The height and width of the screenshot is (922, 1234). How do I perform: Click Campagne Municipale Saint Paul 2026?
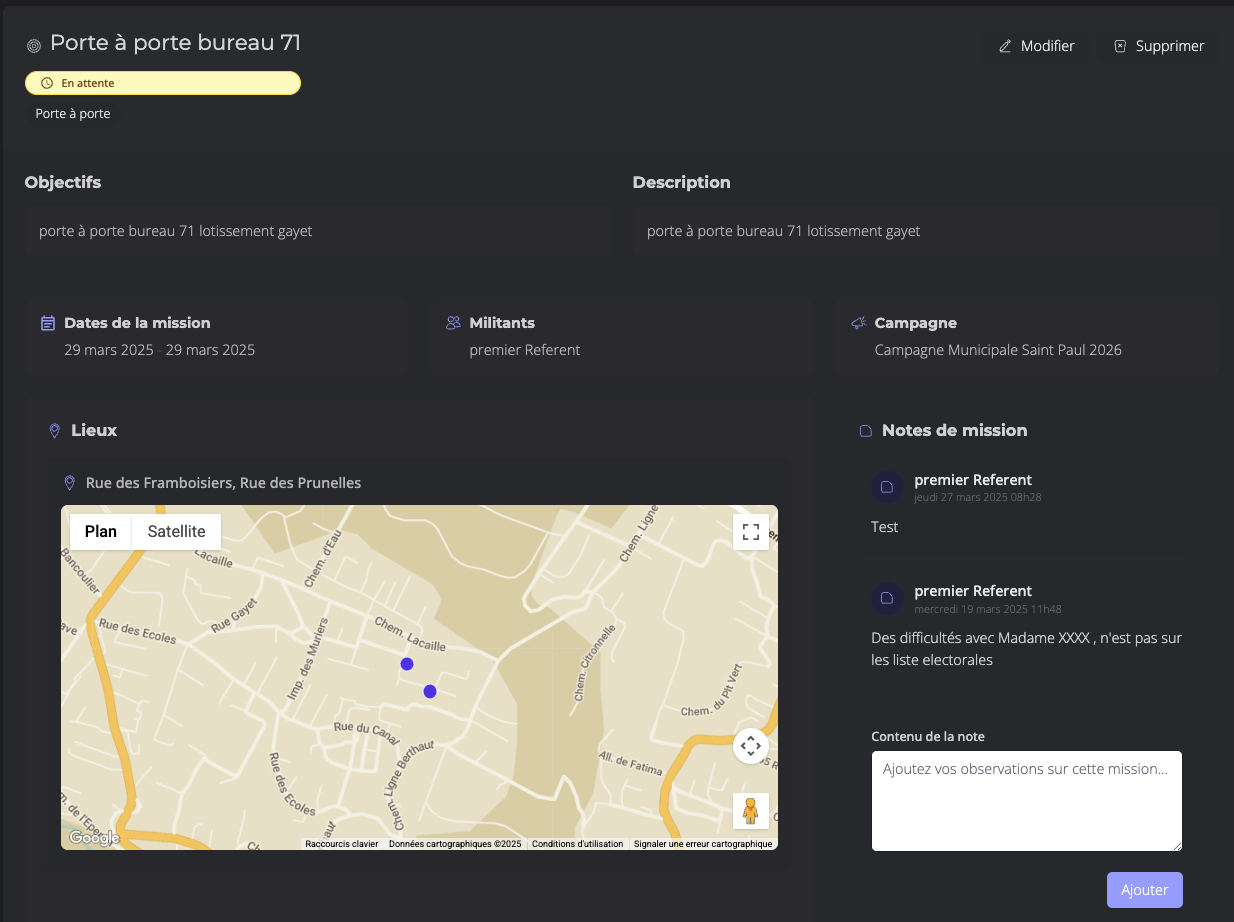(x=998, y=350)
